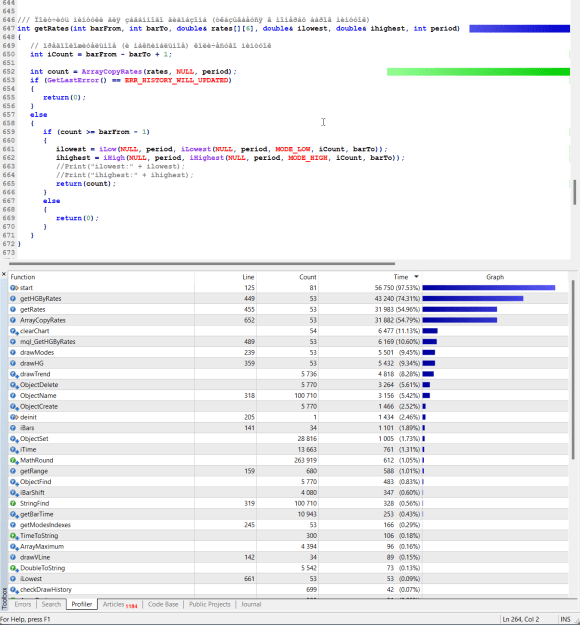580x625 pixels.
Task: Click the 56 750 (97.53%) time value
Action: 397,288
